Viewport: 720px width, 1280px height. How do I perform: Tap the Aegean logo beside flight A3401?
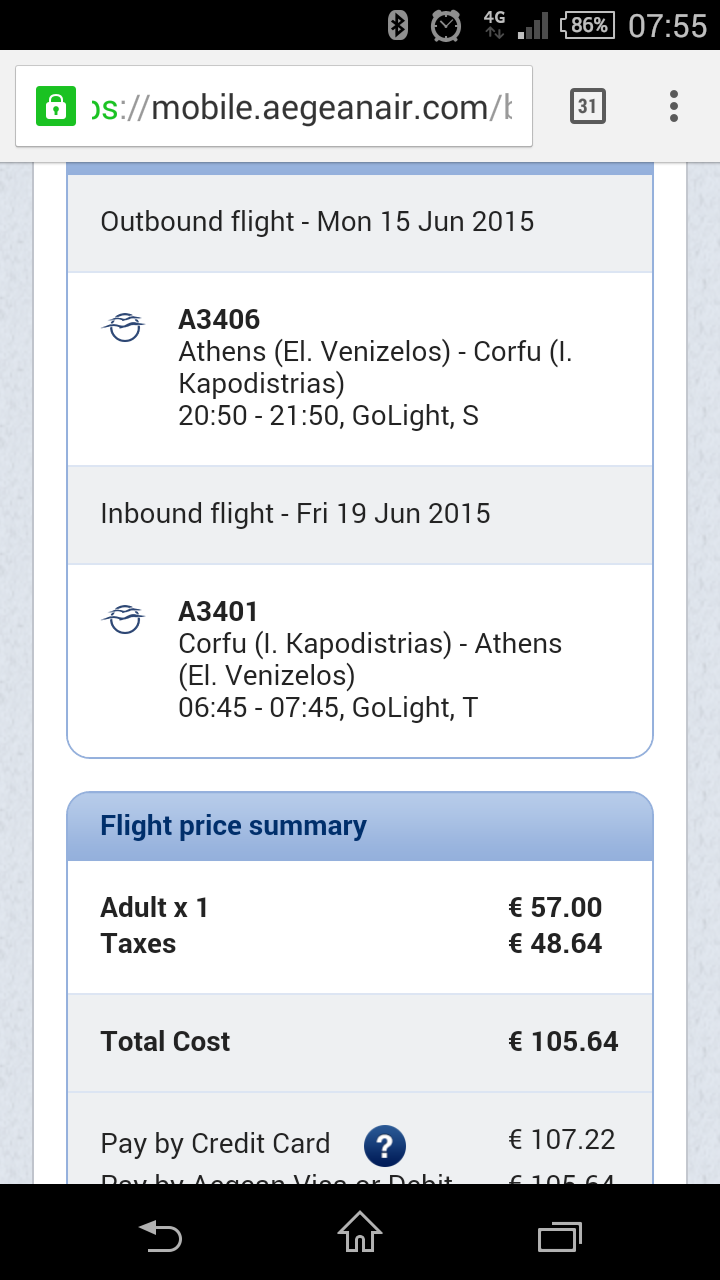(x=124, y=619)
